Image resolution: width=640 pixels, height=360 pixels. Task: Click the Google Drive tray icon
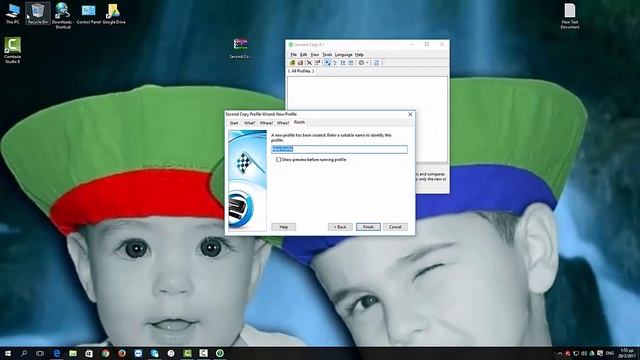592,353
